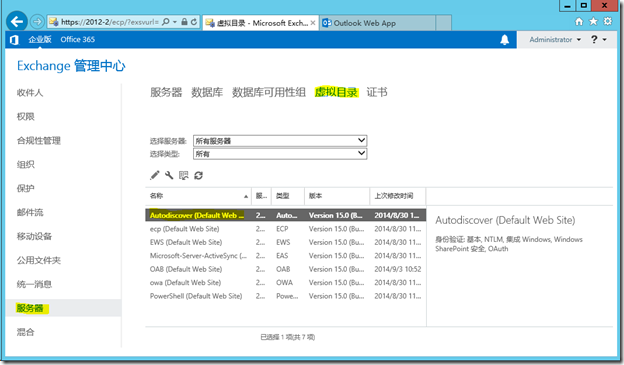The width and height of the screenshot is (624, 365).
Task: Select the Microsoft-Server-ActiveSync row
Action: 285,256
